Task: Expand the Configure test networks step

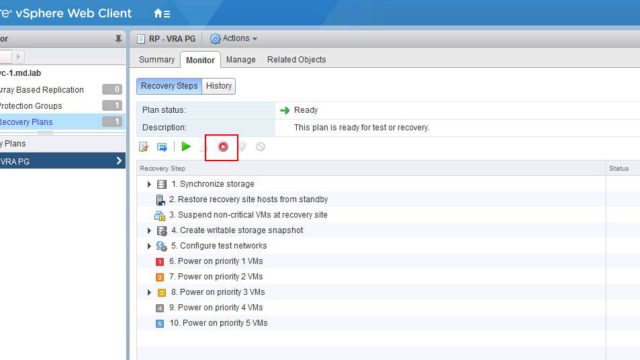Action: (x=149, y=246)
